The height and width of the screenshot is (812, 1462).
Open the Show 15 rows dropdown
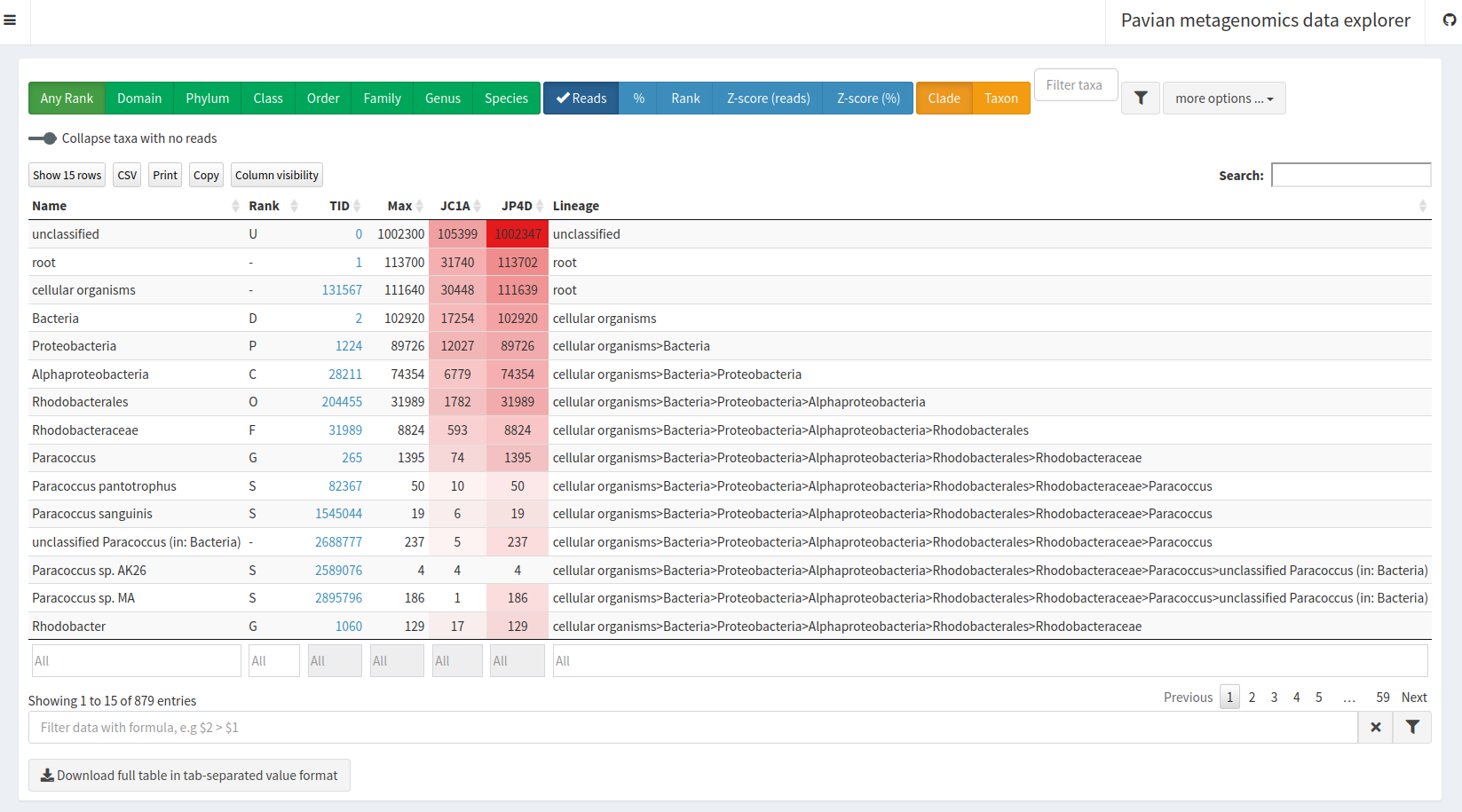(x=67, y=176)
